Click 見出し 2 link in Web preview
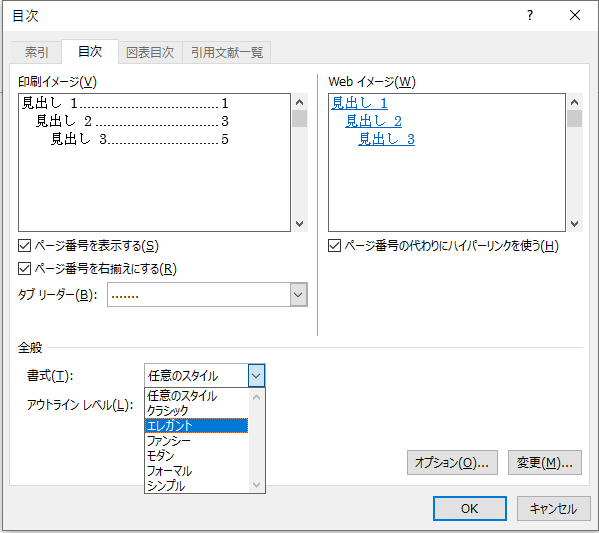Screen dimensions: 599x533 [x=374, y=121]
